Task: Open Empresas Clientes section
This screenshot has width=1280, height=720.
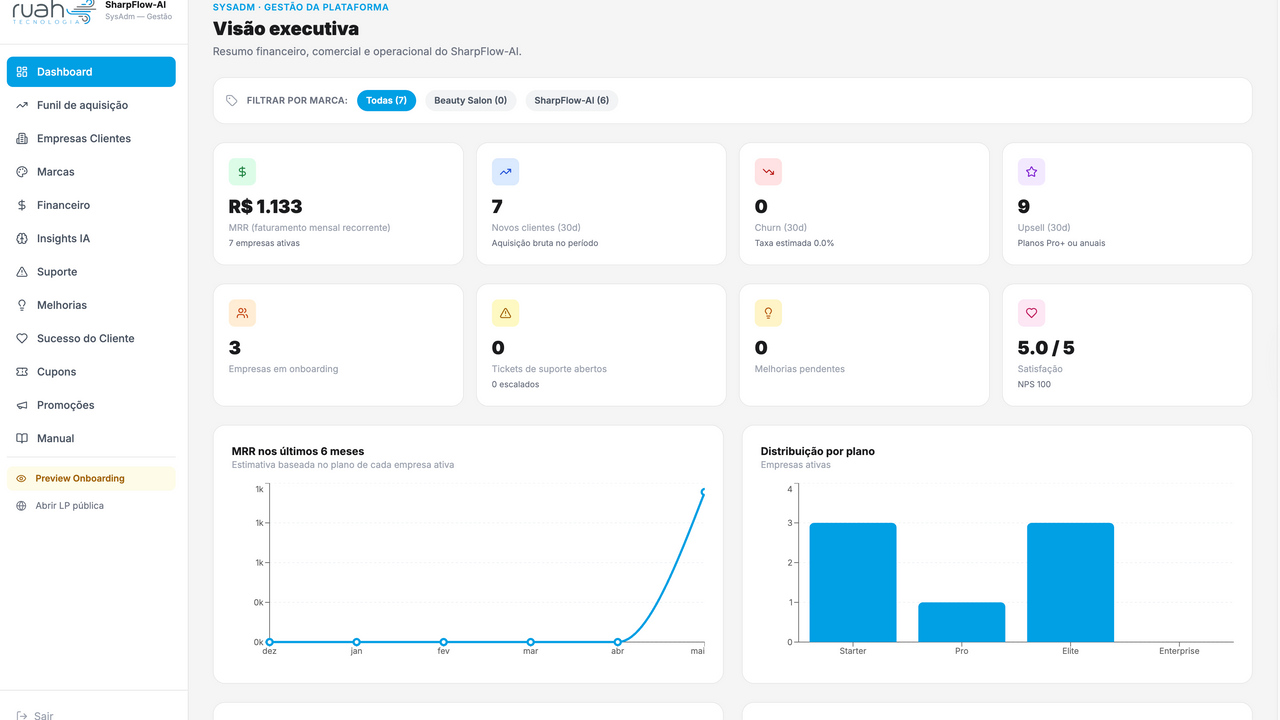Action: point(91,138)
